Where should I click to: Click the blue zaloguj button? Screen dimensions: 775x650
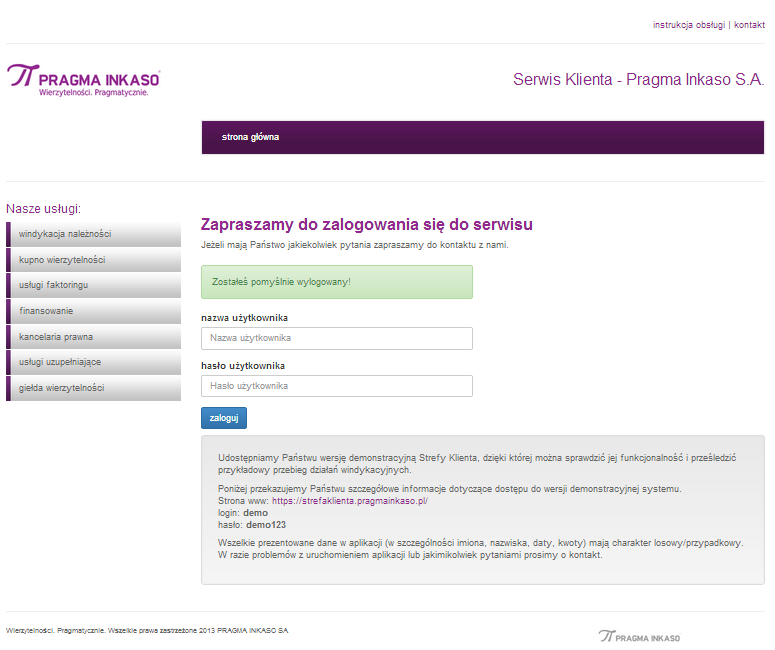pyautogui.click(x=224, y=418)
